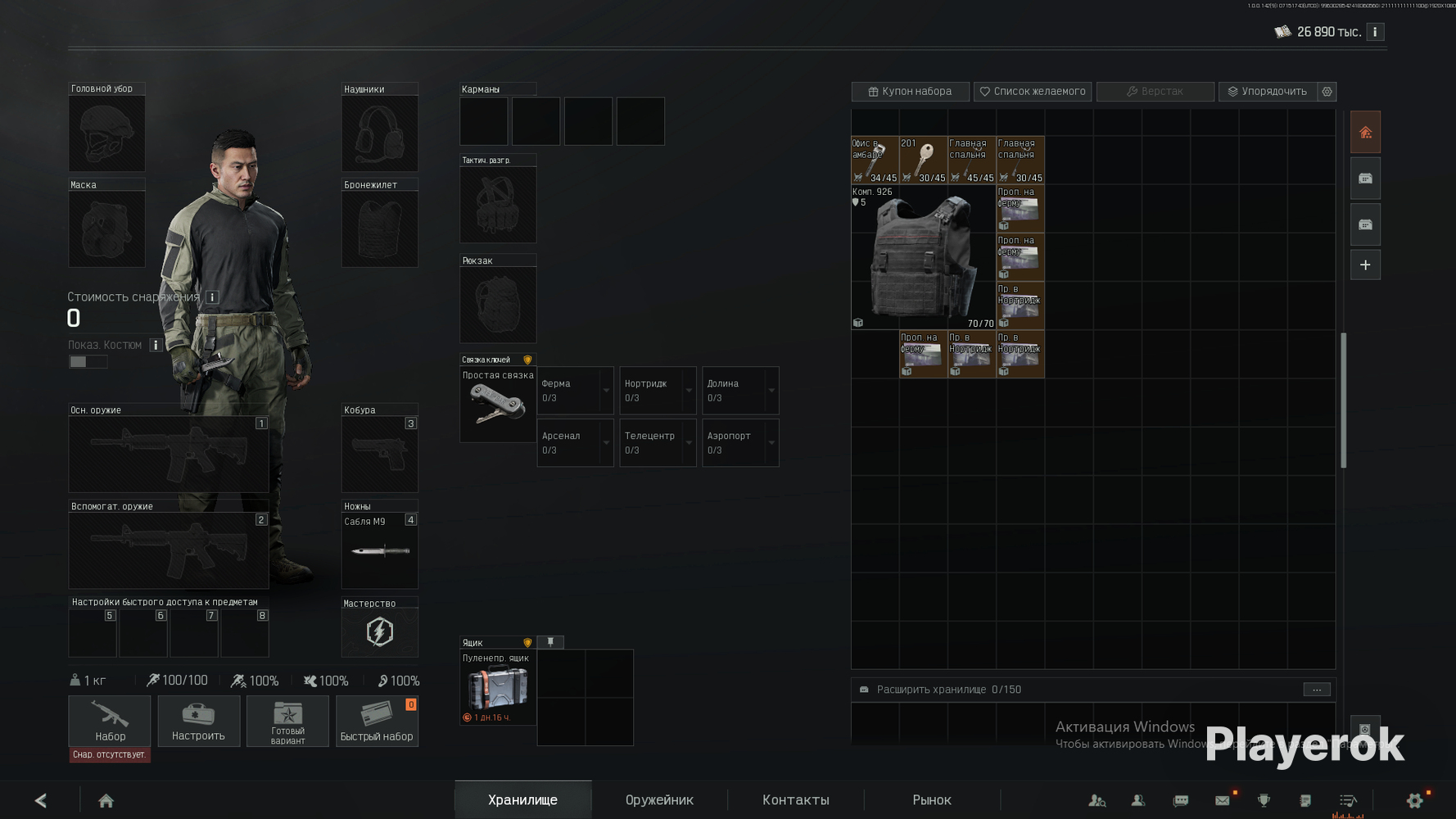Viewport: 1456px width, 819px height.
Task: Open the find friends icon
Action: (1097, 800)
